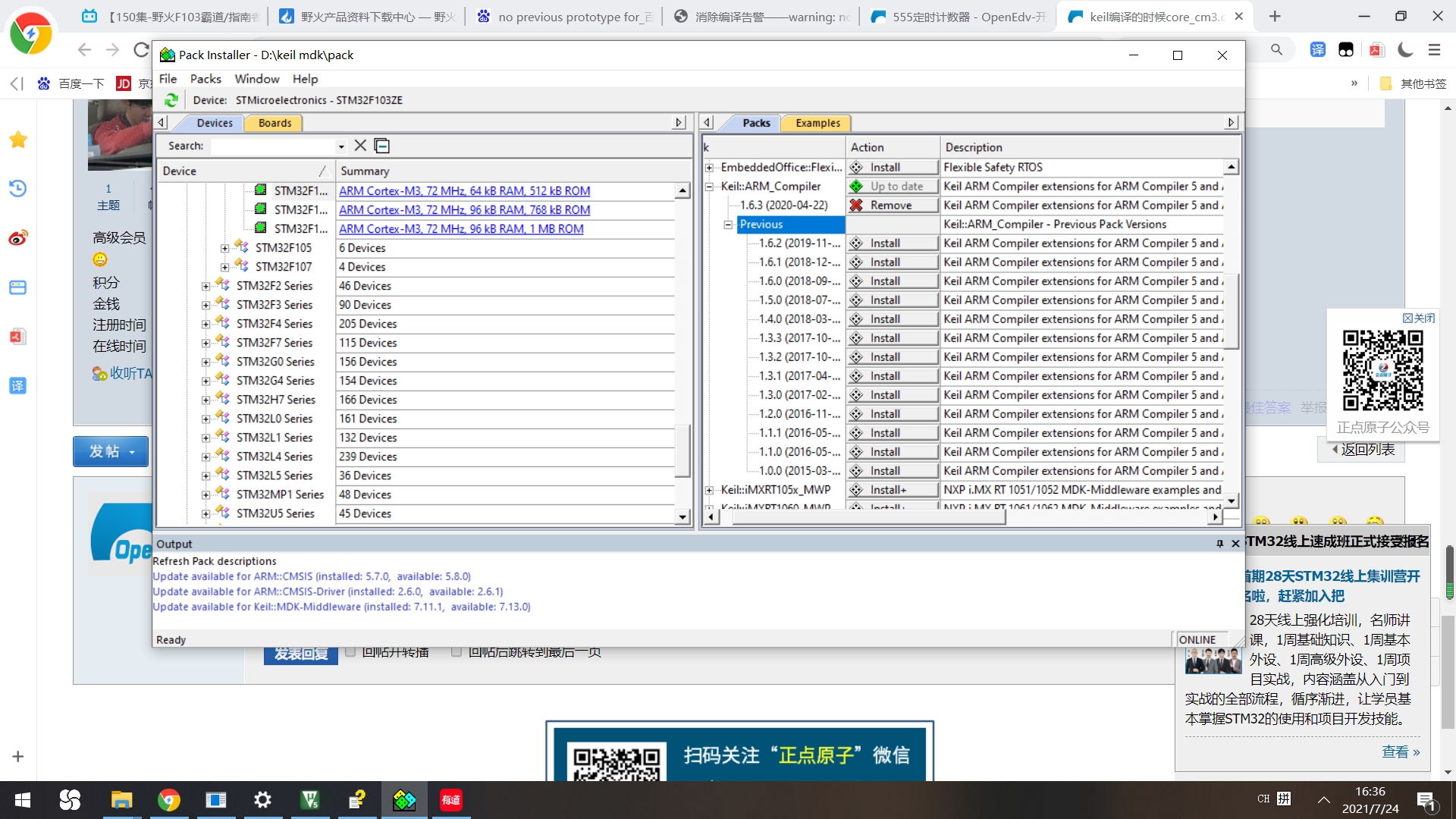Open browser extension translate icon in toolbar
1456x819 pixels.
click(1318, 50)
